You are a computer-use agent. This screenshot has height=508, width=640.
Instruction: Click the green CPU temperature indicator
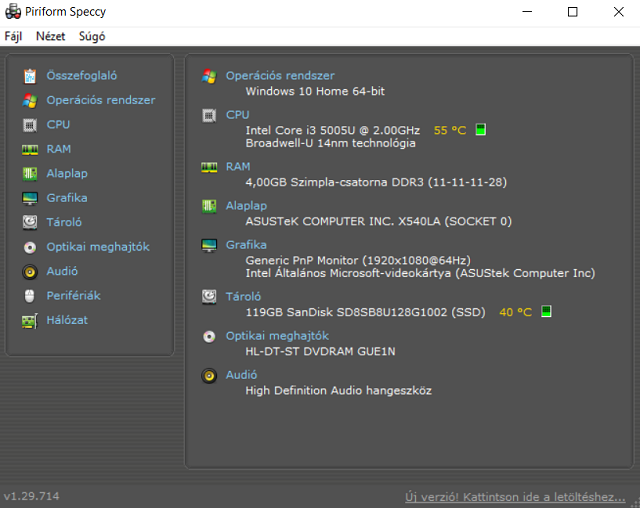481,130
